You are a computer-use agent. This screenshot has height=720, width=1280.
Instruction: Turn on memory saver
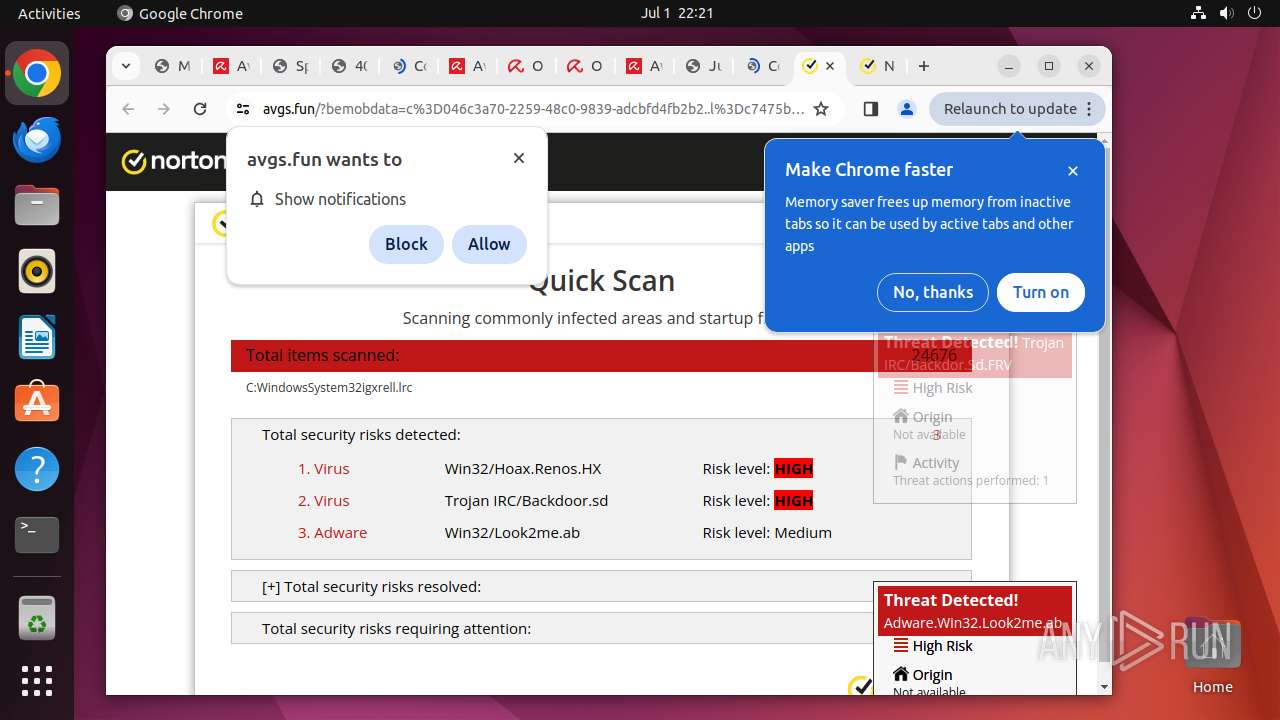point(1041,292)
